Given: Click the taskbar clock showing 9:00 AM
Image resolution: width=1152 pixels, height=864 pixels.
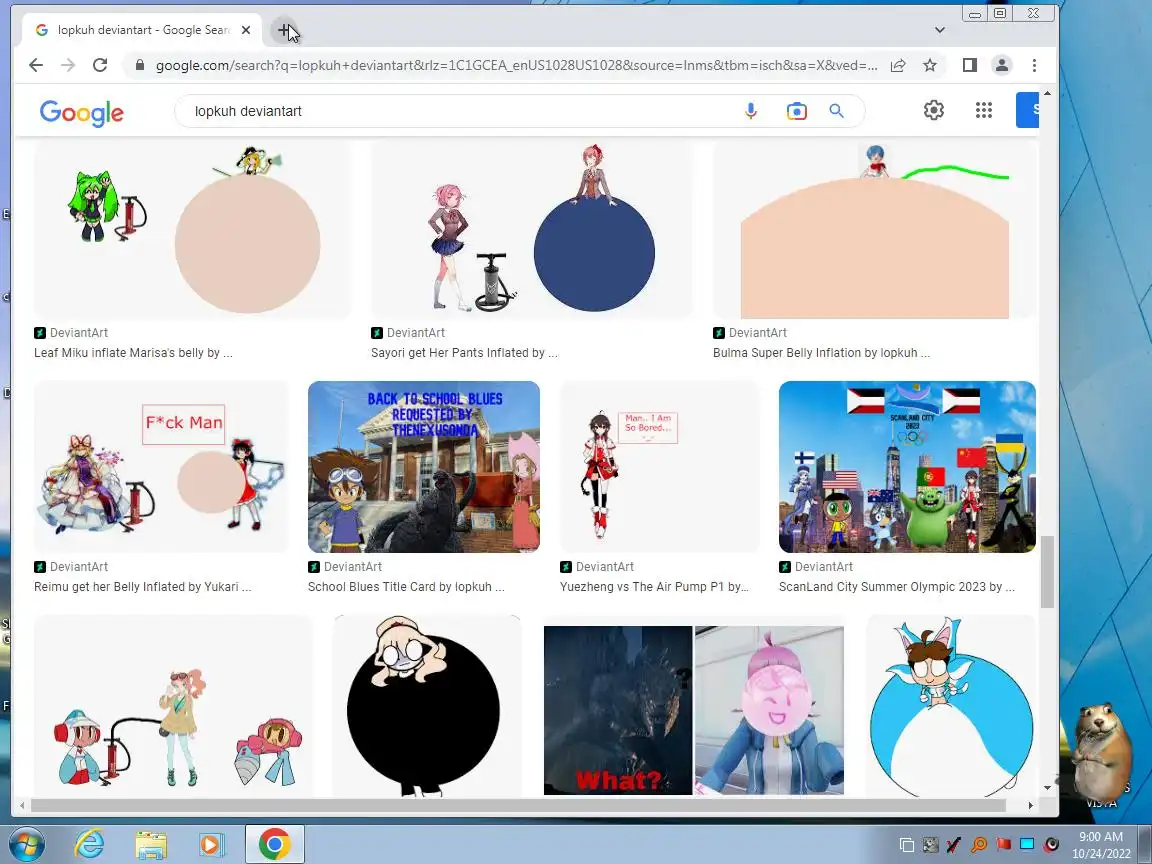Looking at the screenshot, I should pos(1101,837).
